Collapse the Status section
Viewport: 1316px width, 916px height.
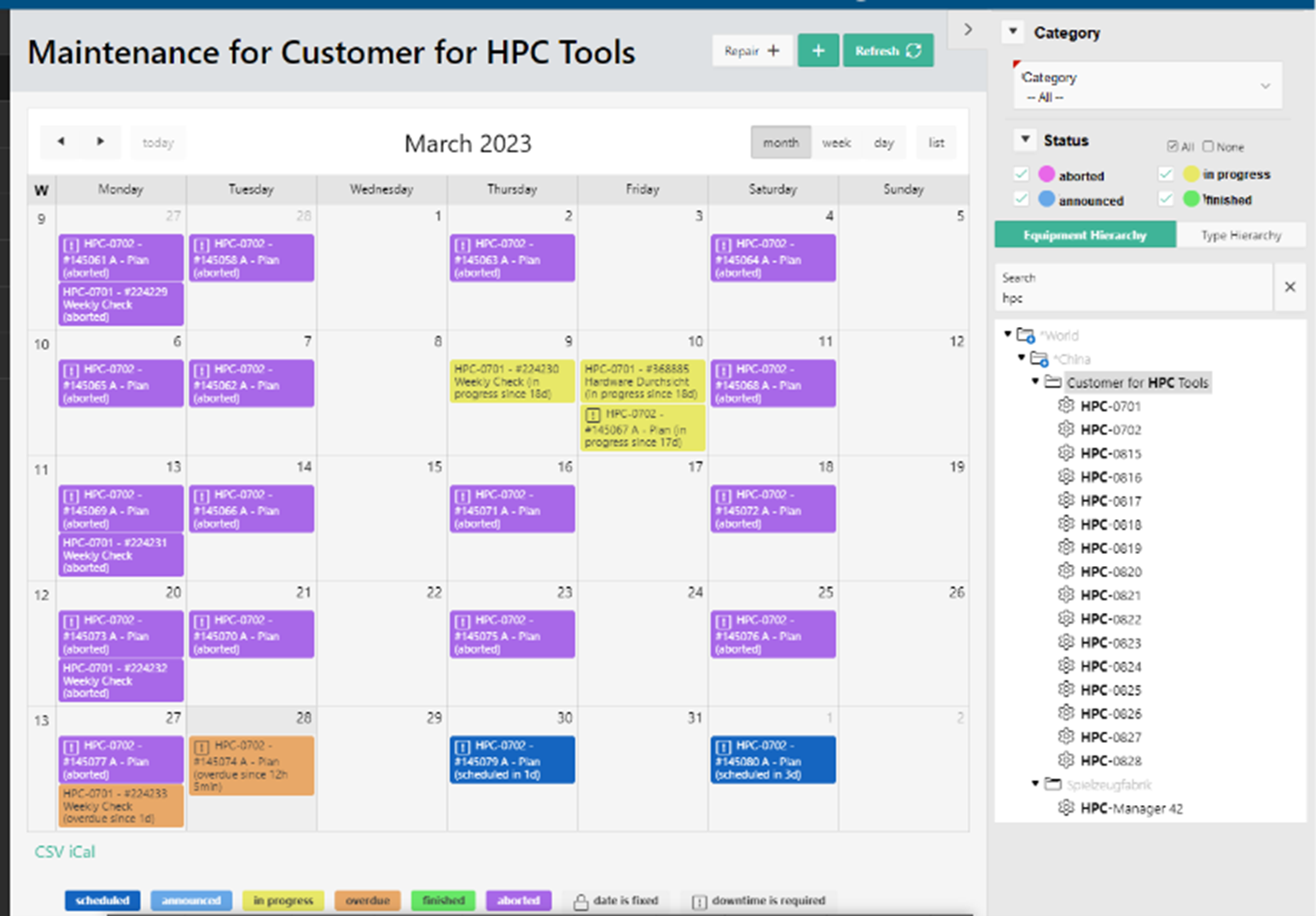(1025, 139)
